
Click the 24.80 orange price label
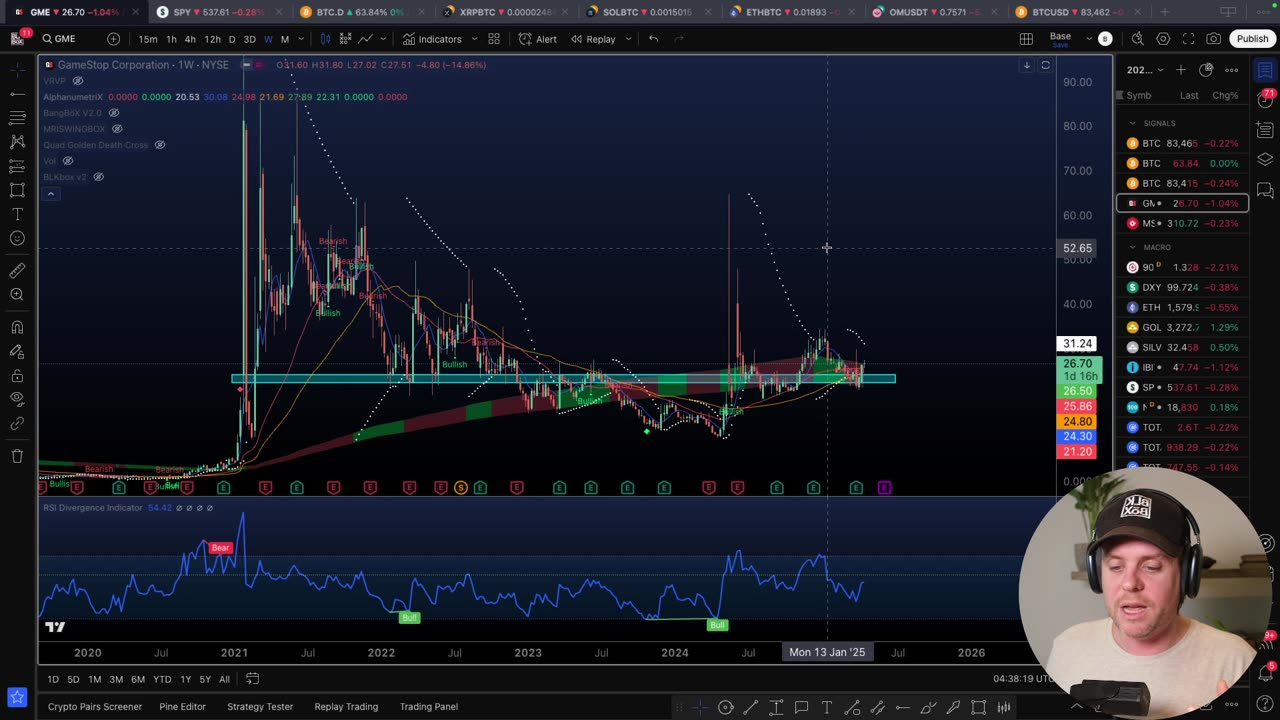[x=1078, y=422]
